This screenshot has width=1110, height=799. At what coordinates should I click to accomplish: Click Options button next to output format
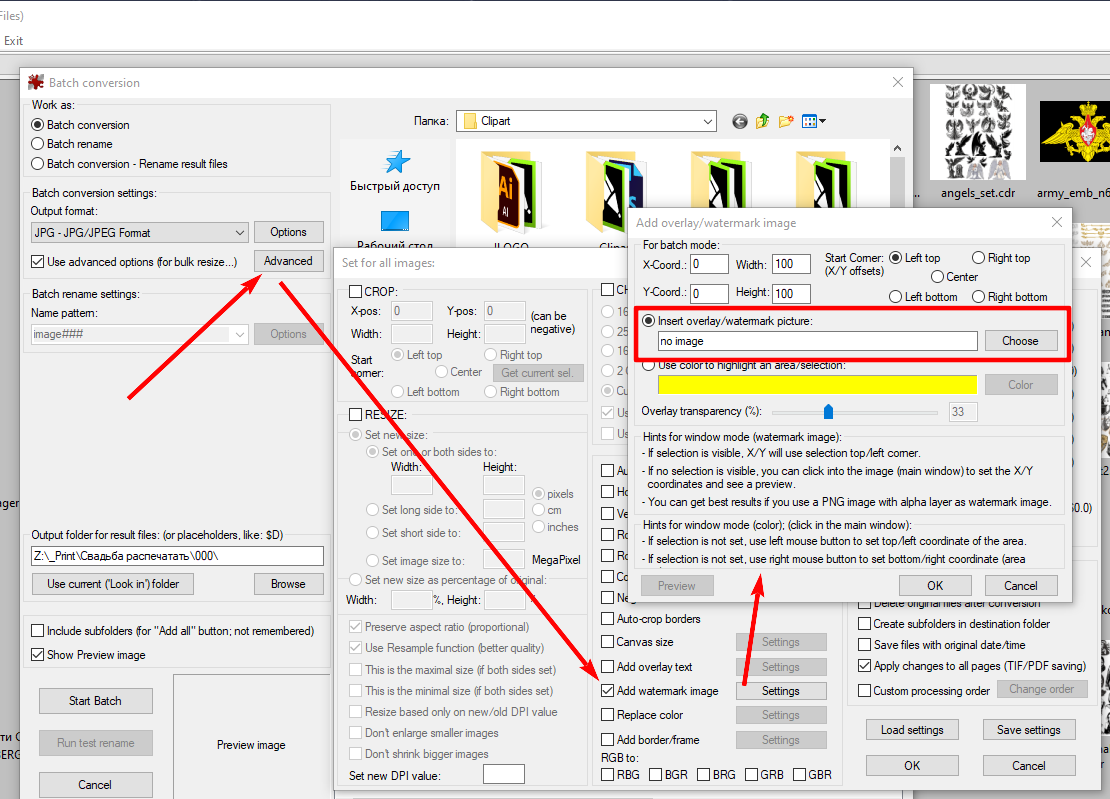click(x=288, y=232)
